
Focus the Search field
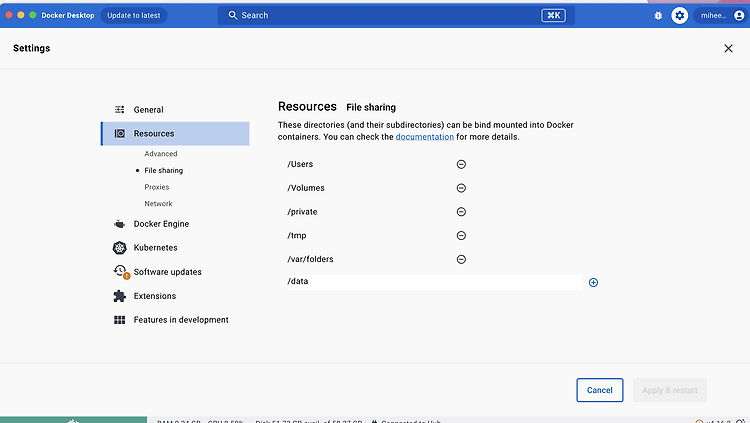[x=396, y=15]
